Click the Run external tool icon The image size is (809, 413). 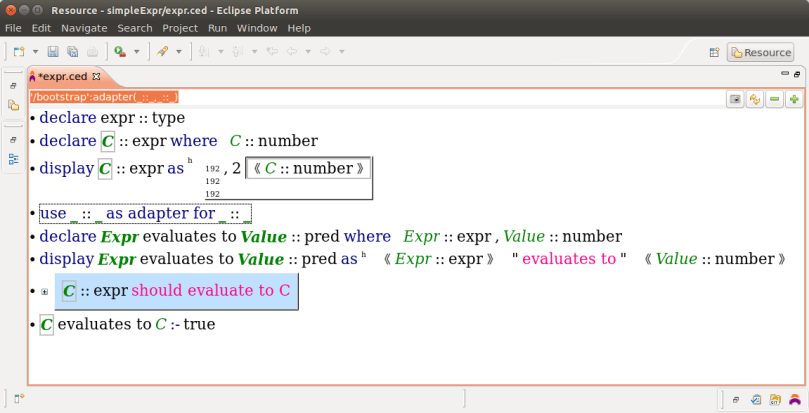119,52
